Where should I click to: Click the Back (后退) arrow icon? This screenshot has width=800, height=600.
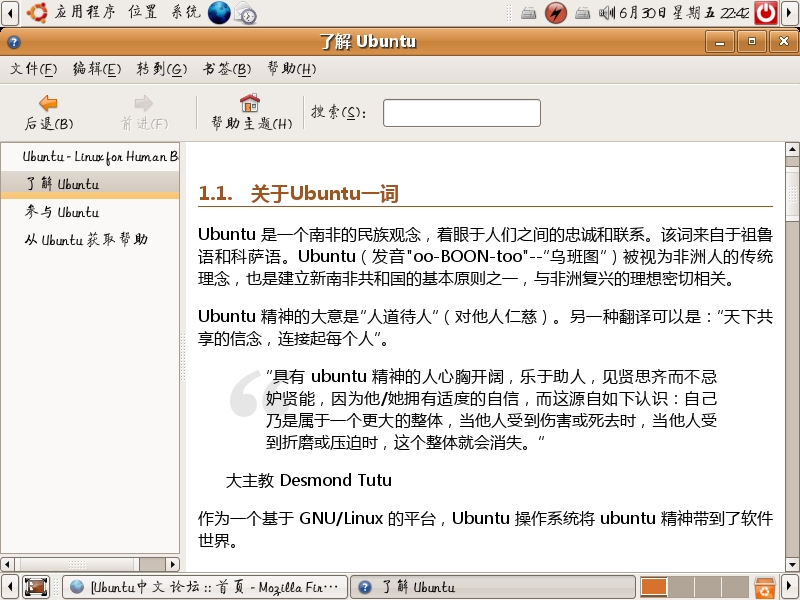point(48,103)
